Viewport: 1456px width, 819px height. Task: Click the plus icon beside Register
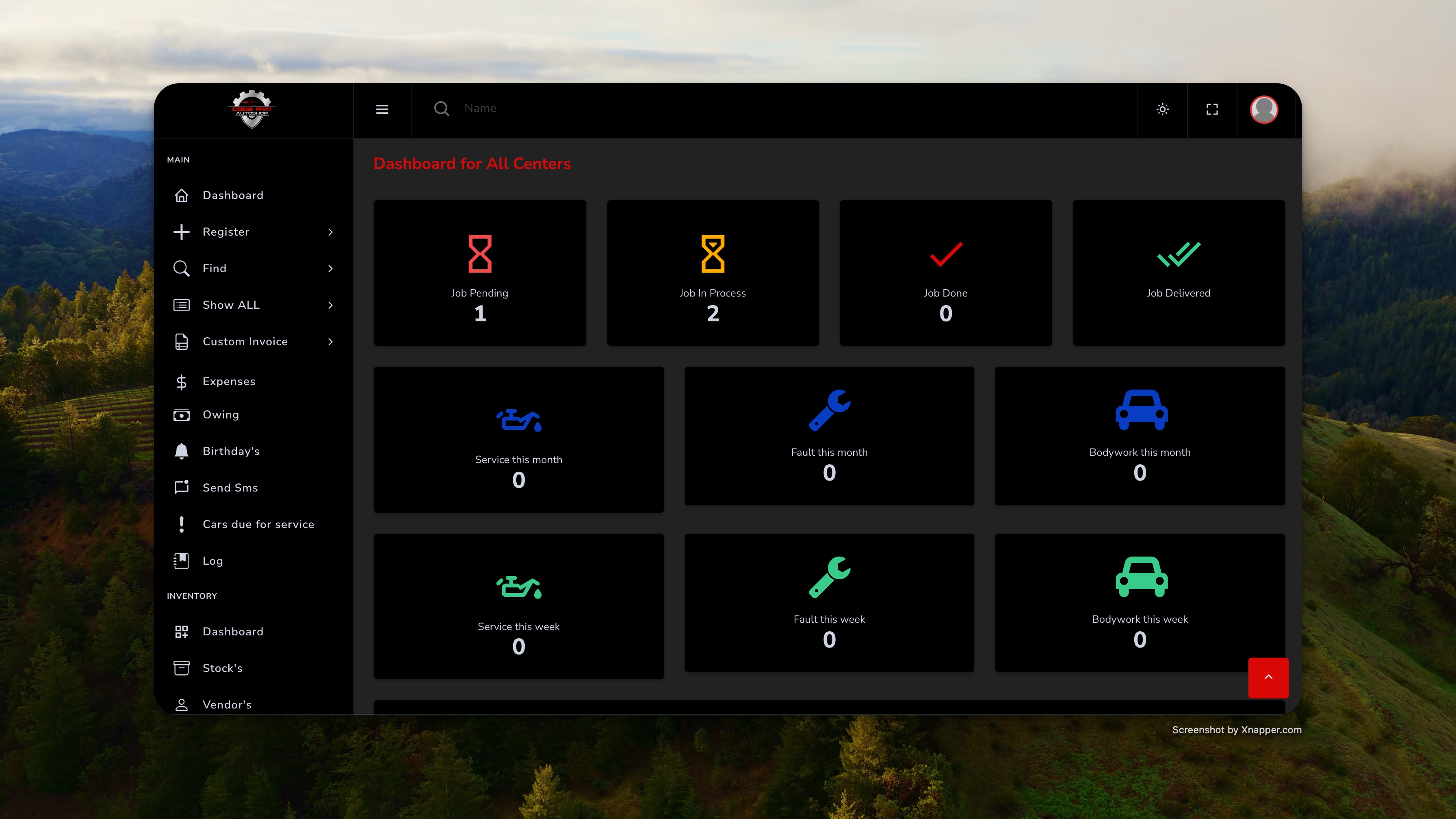(182, 232)
